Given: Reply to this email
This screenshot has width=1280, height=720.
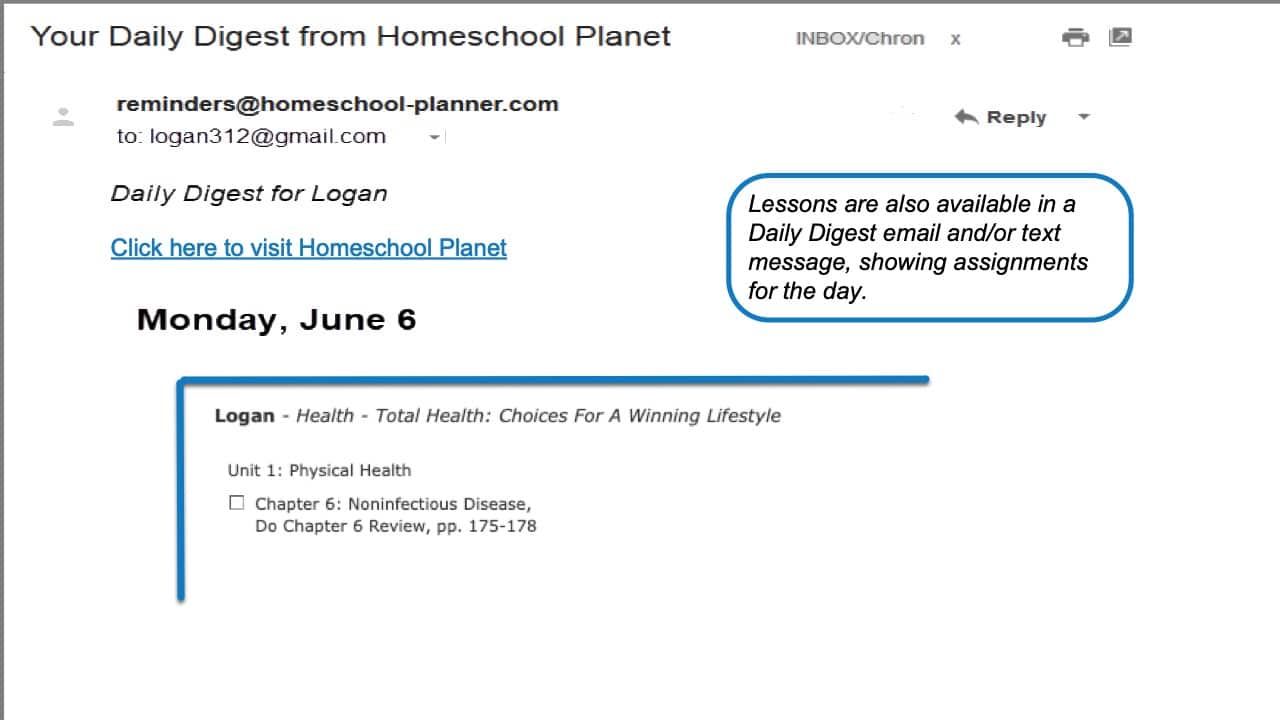Looking at the screenshot, I should tap(1000, 117).
